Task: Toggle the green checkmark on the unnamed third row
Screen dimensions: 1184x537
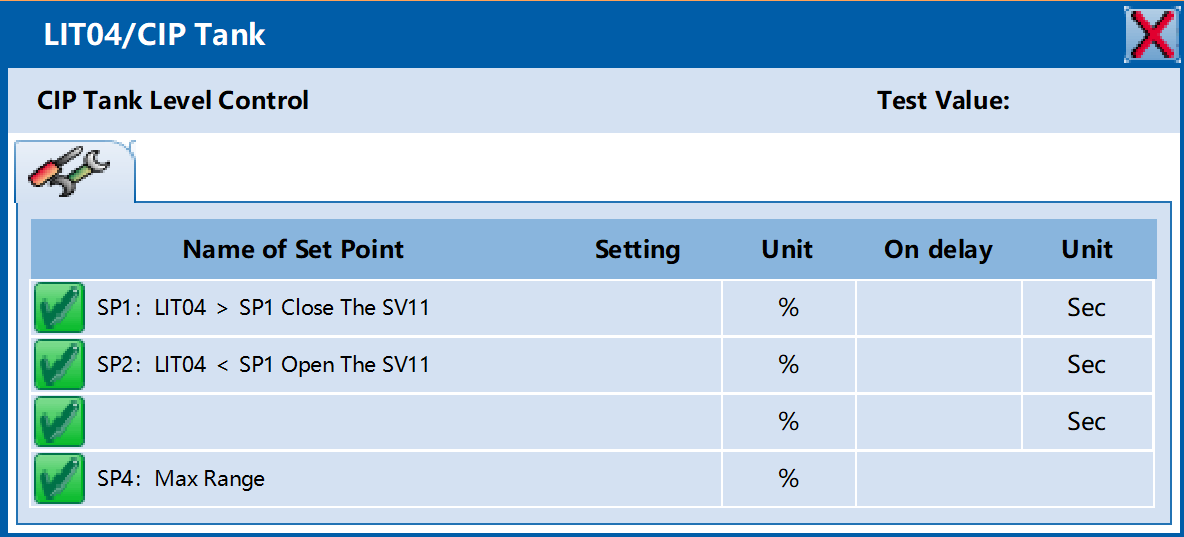Action: 59,421
